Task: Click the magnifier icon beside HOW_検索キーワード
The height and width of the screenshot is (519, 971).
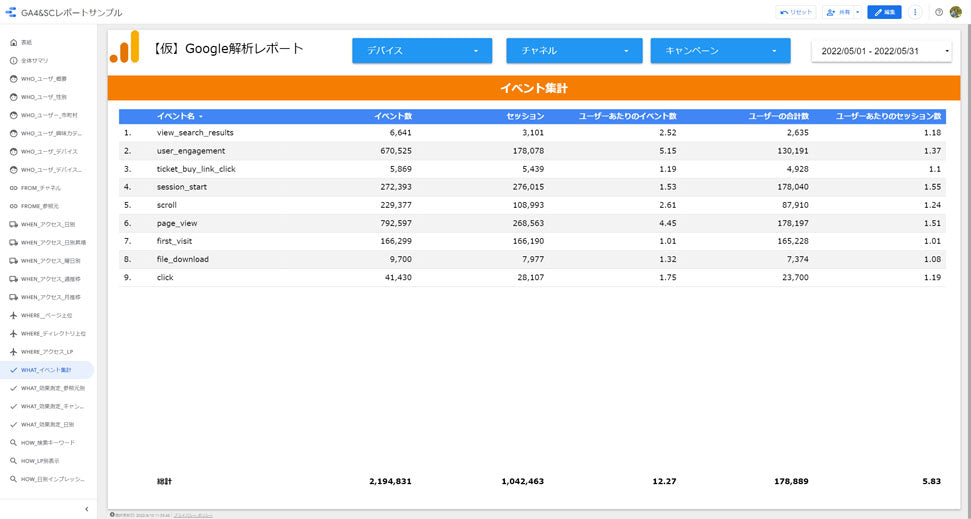Action: point(13,443)
